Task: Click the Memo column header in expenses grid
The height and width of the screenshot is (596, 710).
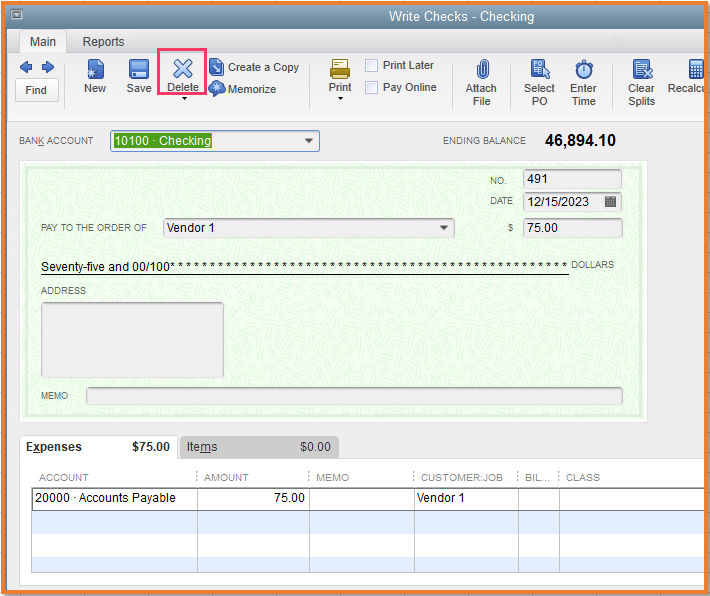Action: coord(332,477)
